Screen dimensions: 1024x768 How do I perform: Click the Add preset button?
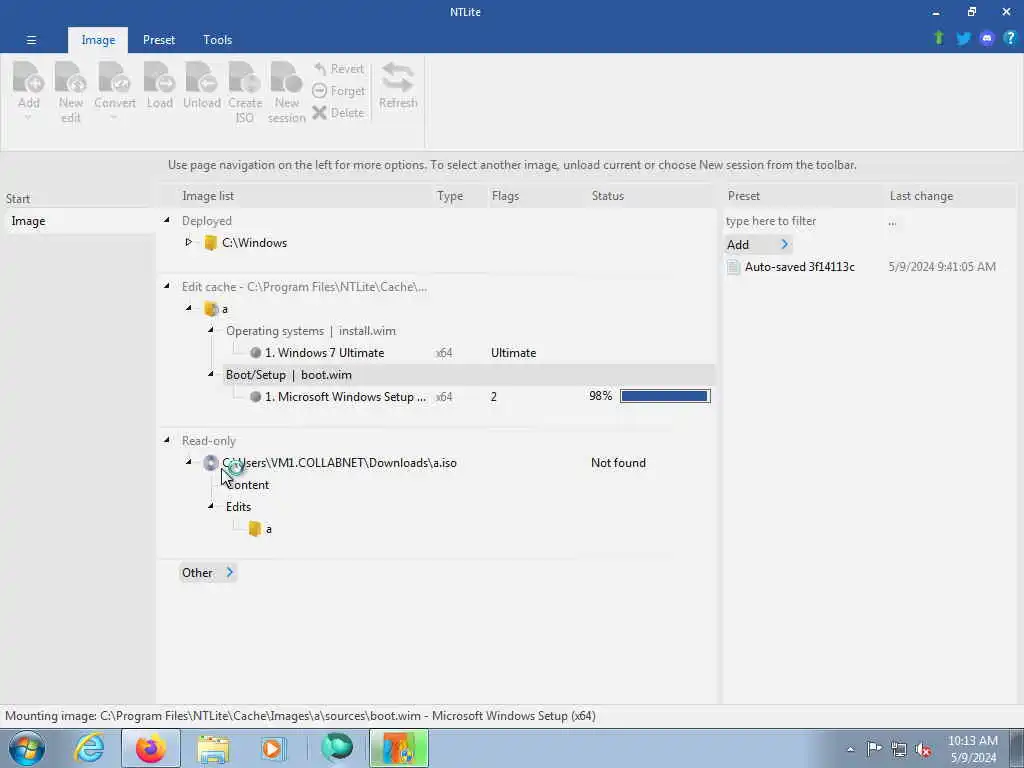758,245
